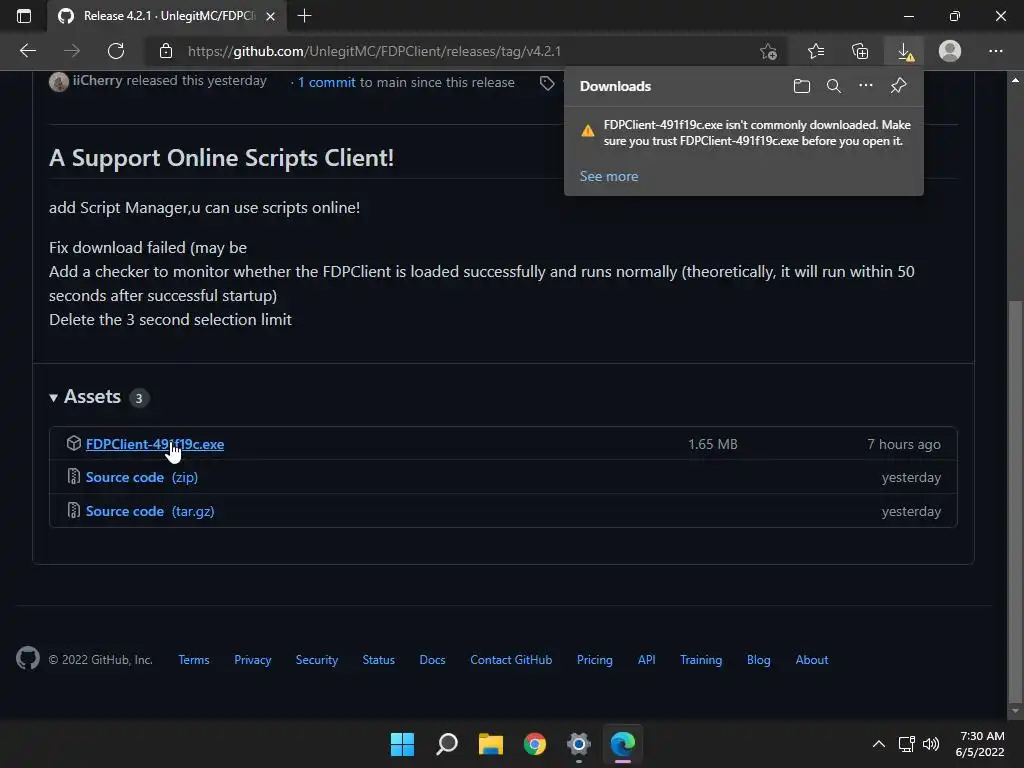Click Microsoft Edge taskbar icon

pos(623,744)
